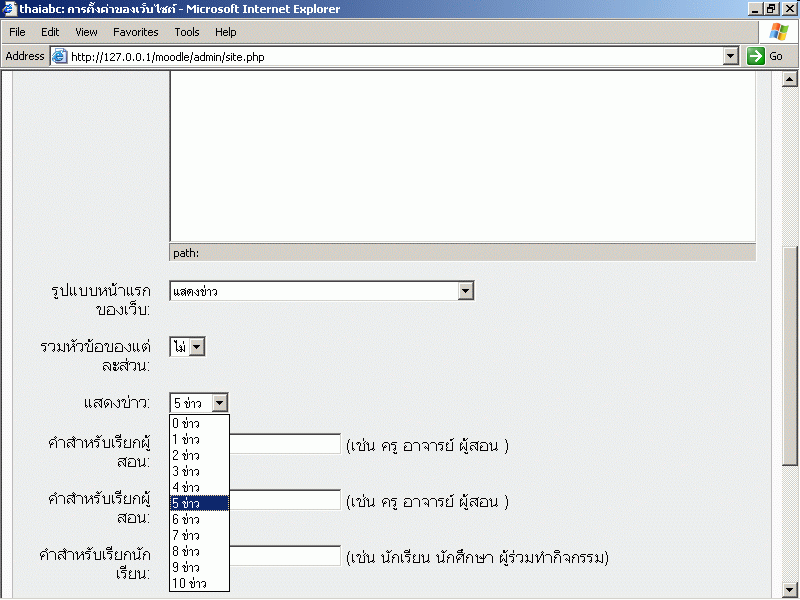Image resolution: width=800 pixels, height=600 pixels.
Task: Open the Tools menu
Action: (x=187, y=32)
